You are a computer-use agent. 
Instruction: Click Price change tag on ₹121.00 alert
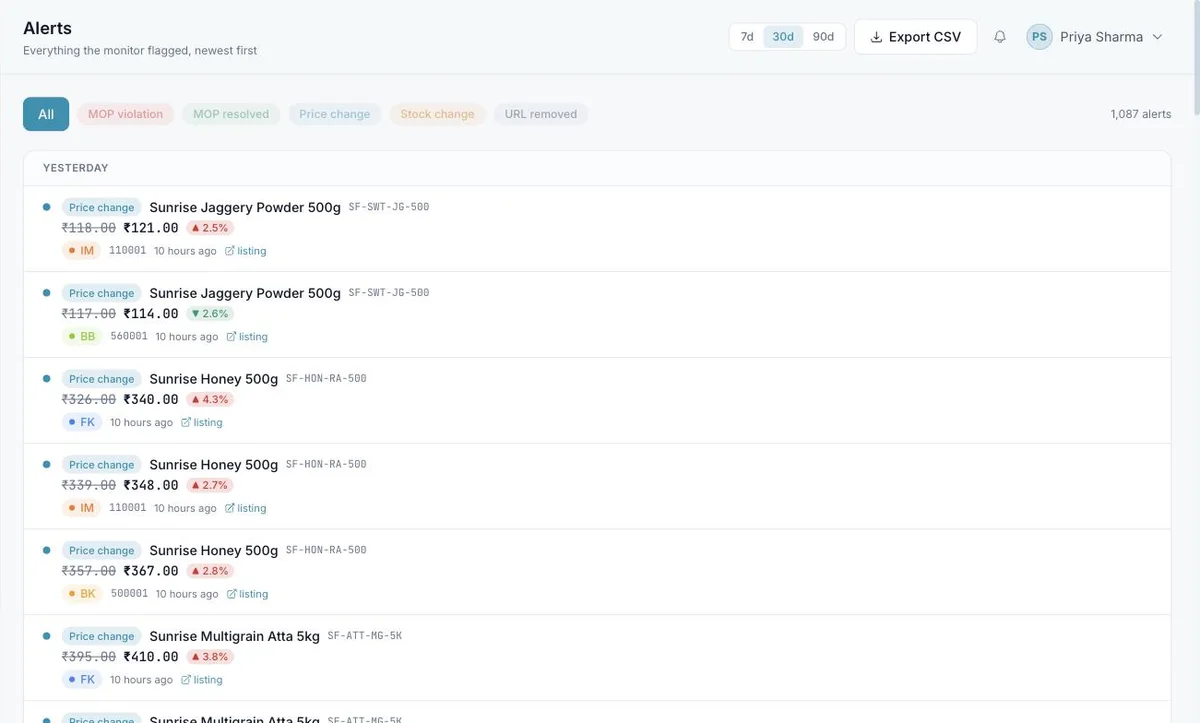pos(101,208)
